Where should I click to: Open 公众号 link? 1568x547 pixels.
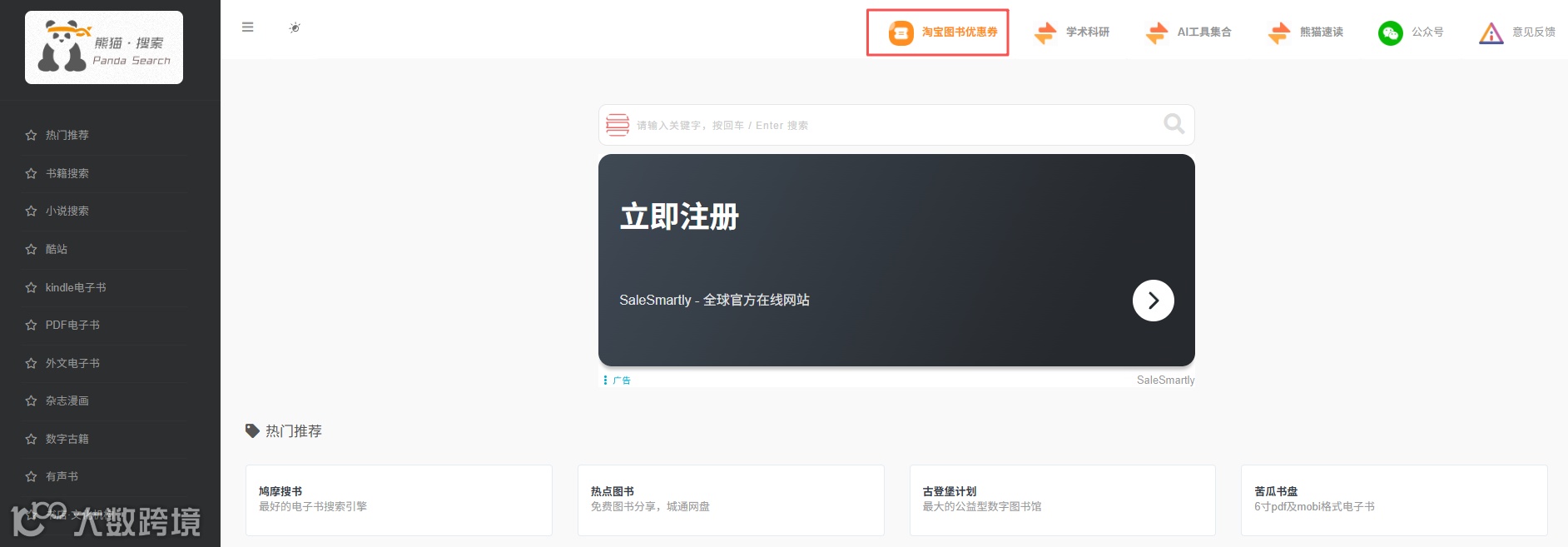tap(1427, 32)
